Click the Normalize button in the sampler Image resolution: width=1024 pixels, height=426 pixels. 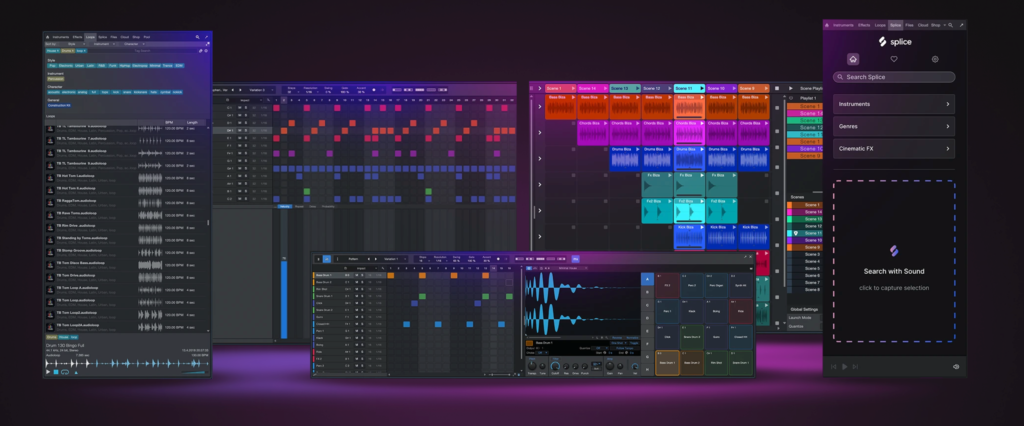pos(632,338)
